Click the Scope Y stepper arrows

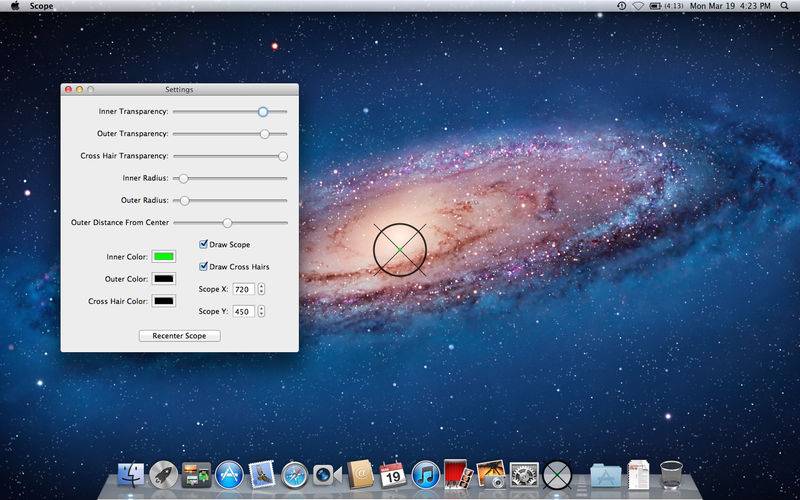[261, 312]
